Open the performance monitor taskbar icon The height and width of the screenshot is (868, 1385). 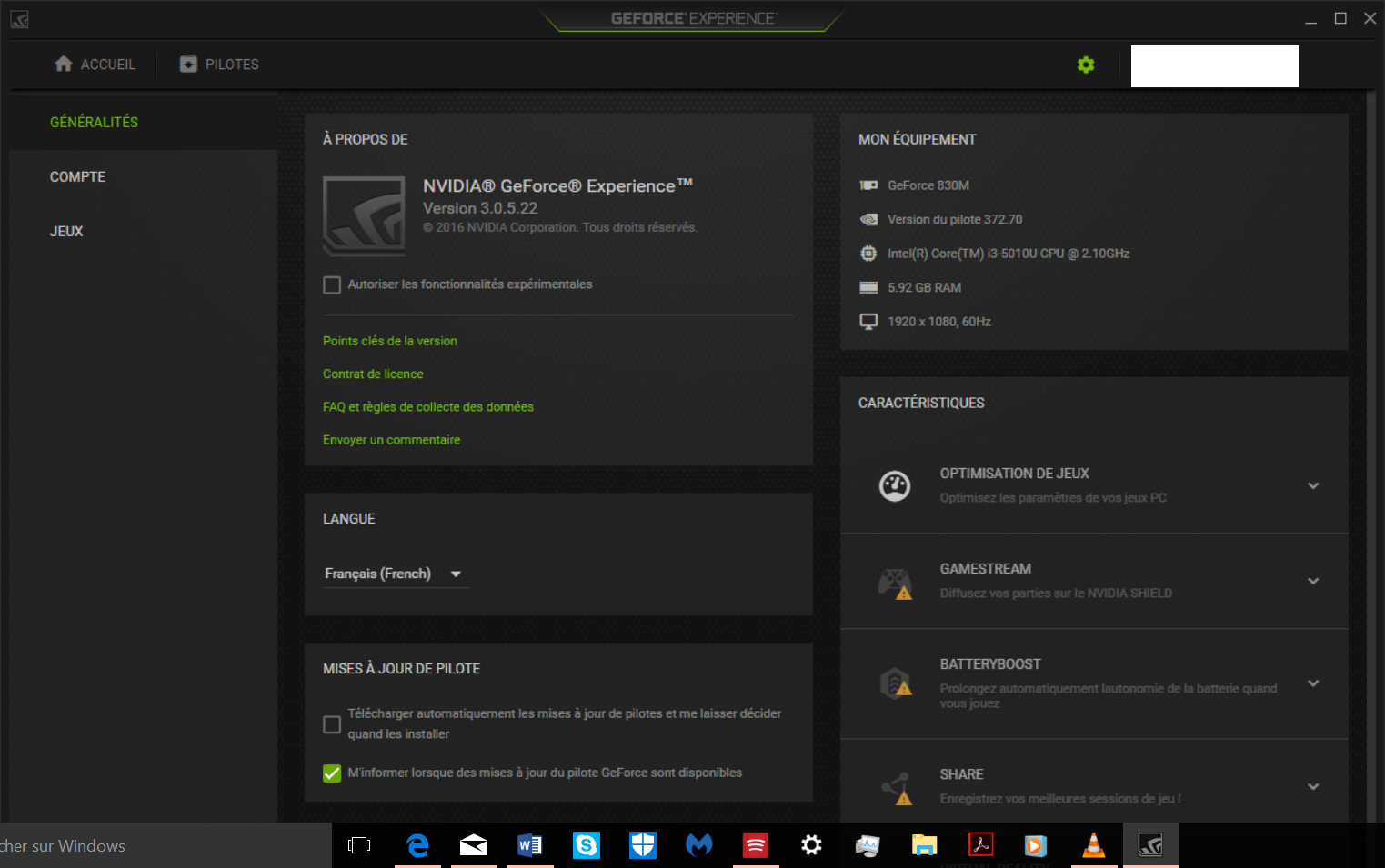868,845
